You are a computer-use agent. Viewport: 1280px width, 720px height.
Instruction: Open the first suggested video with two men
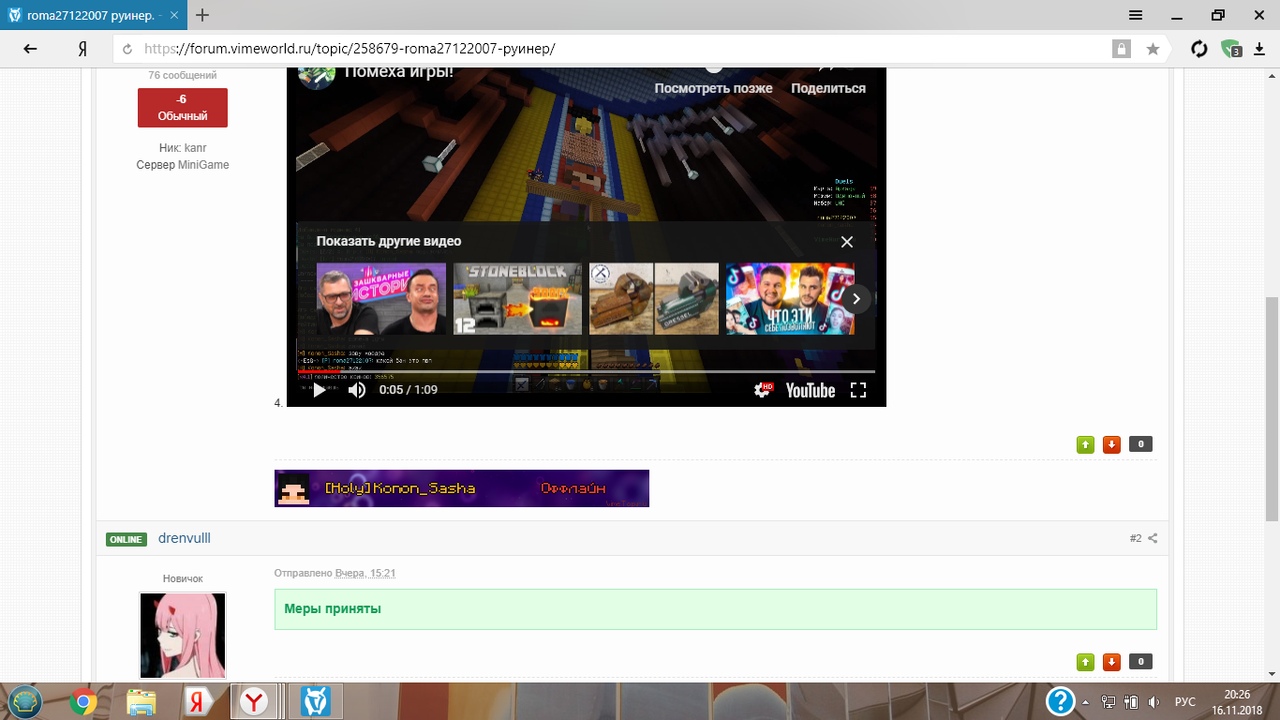click(x=381, y=298)
